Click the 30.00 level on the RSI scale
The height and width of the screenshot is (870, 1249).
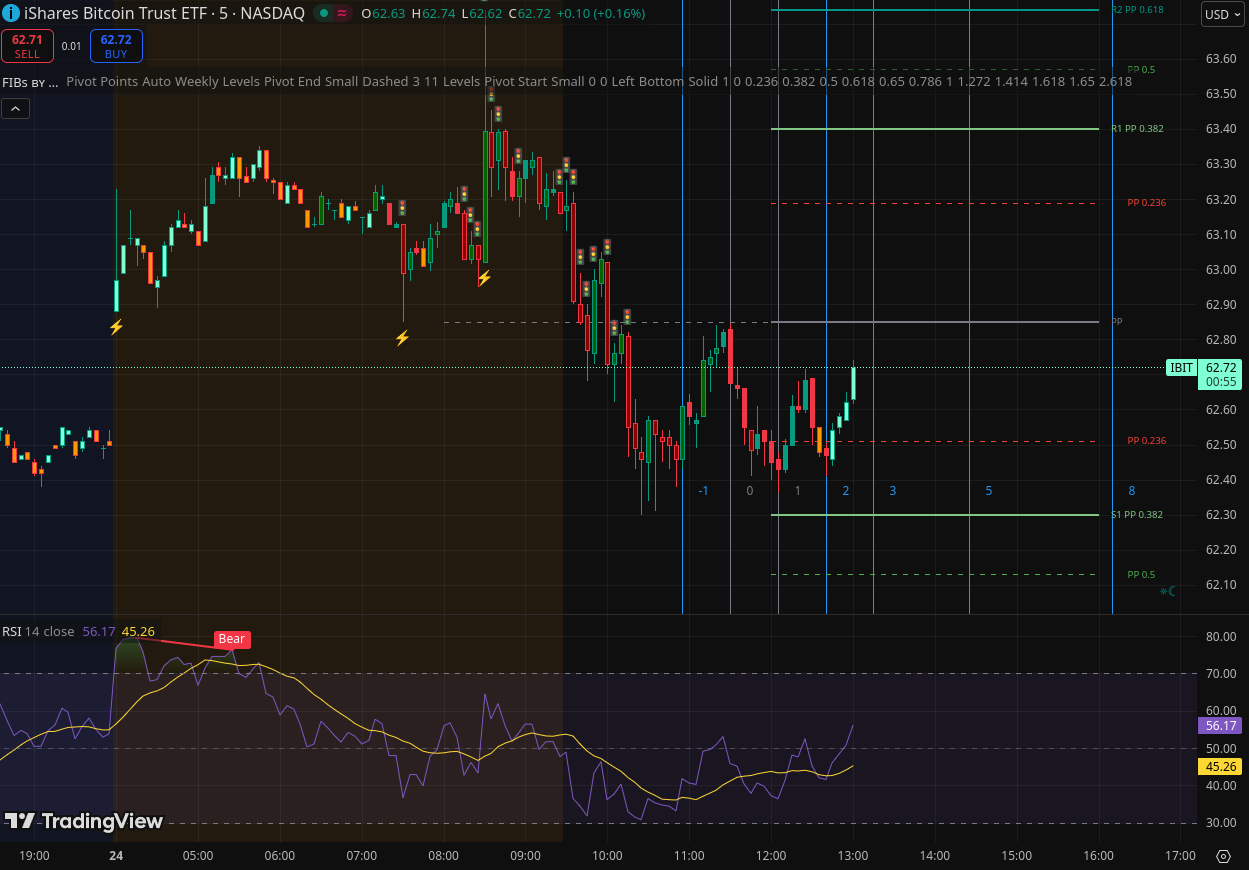coord(1221,823)
